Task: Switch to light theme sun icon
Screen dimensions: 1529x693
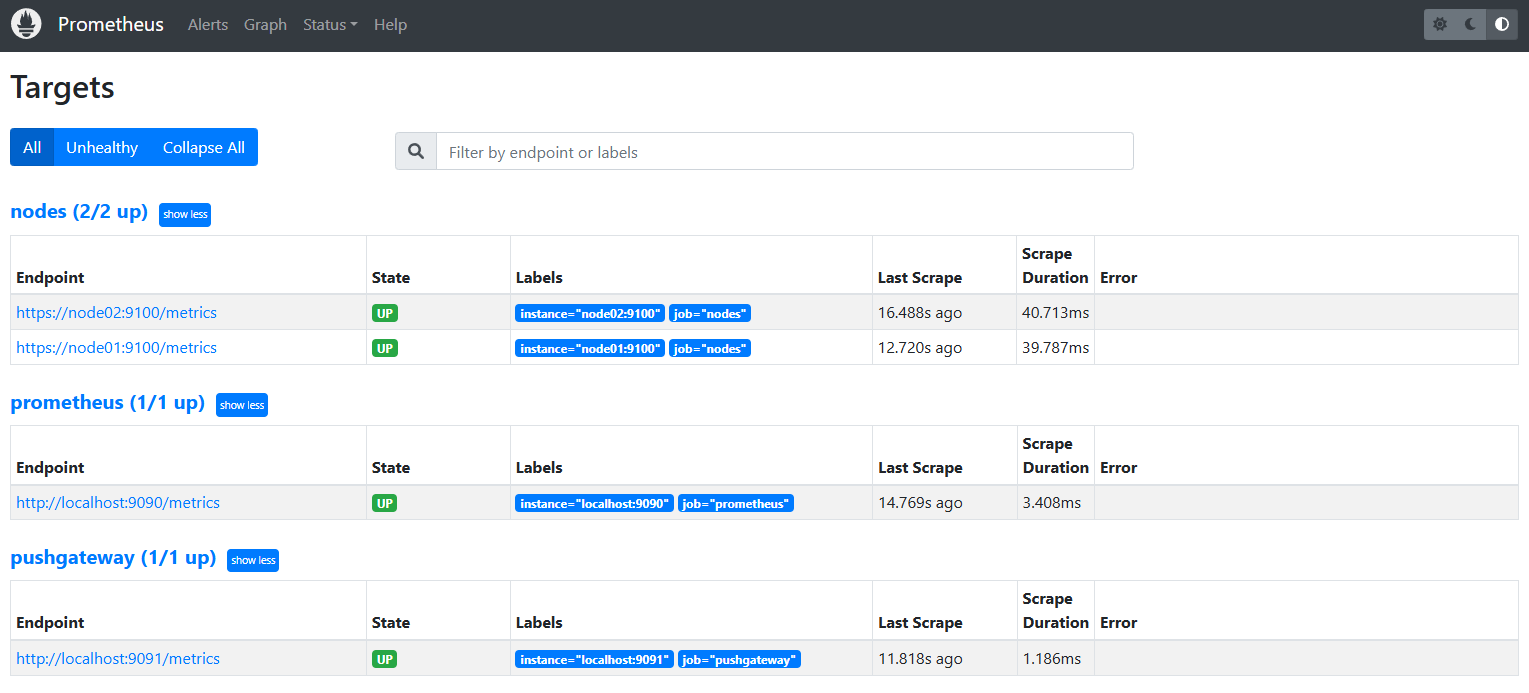Action: 1440,24
